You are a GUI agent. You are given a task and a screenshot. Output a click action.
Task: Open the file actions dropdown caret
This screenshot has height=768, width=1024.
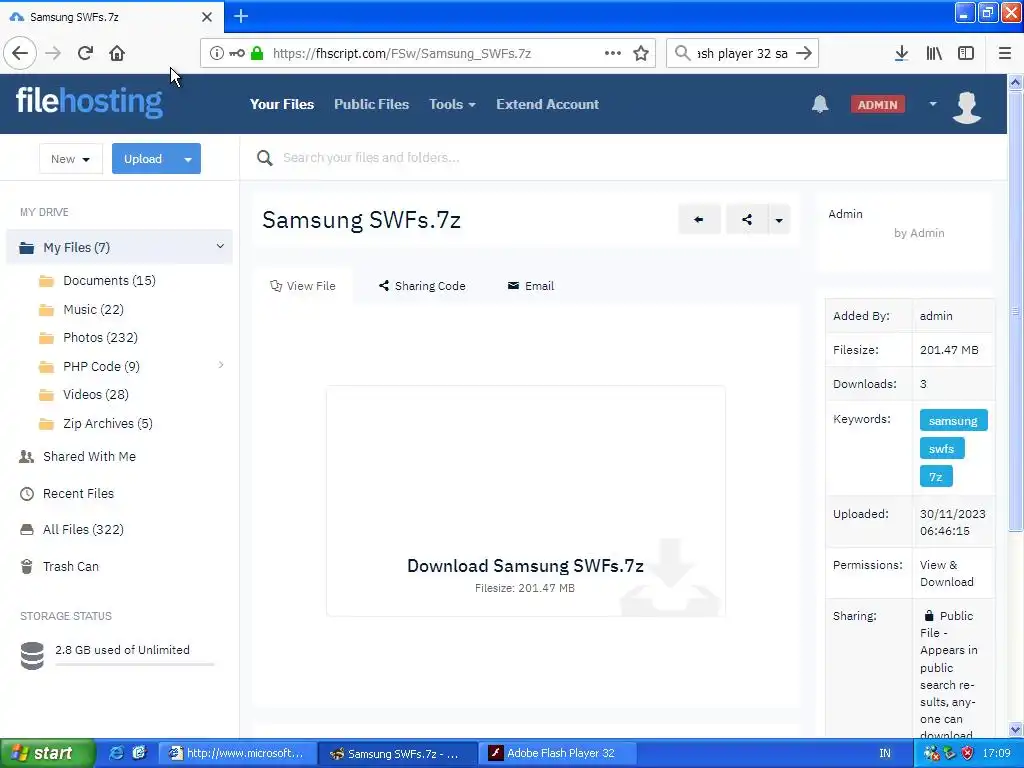coord(779,219)
